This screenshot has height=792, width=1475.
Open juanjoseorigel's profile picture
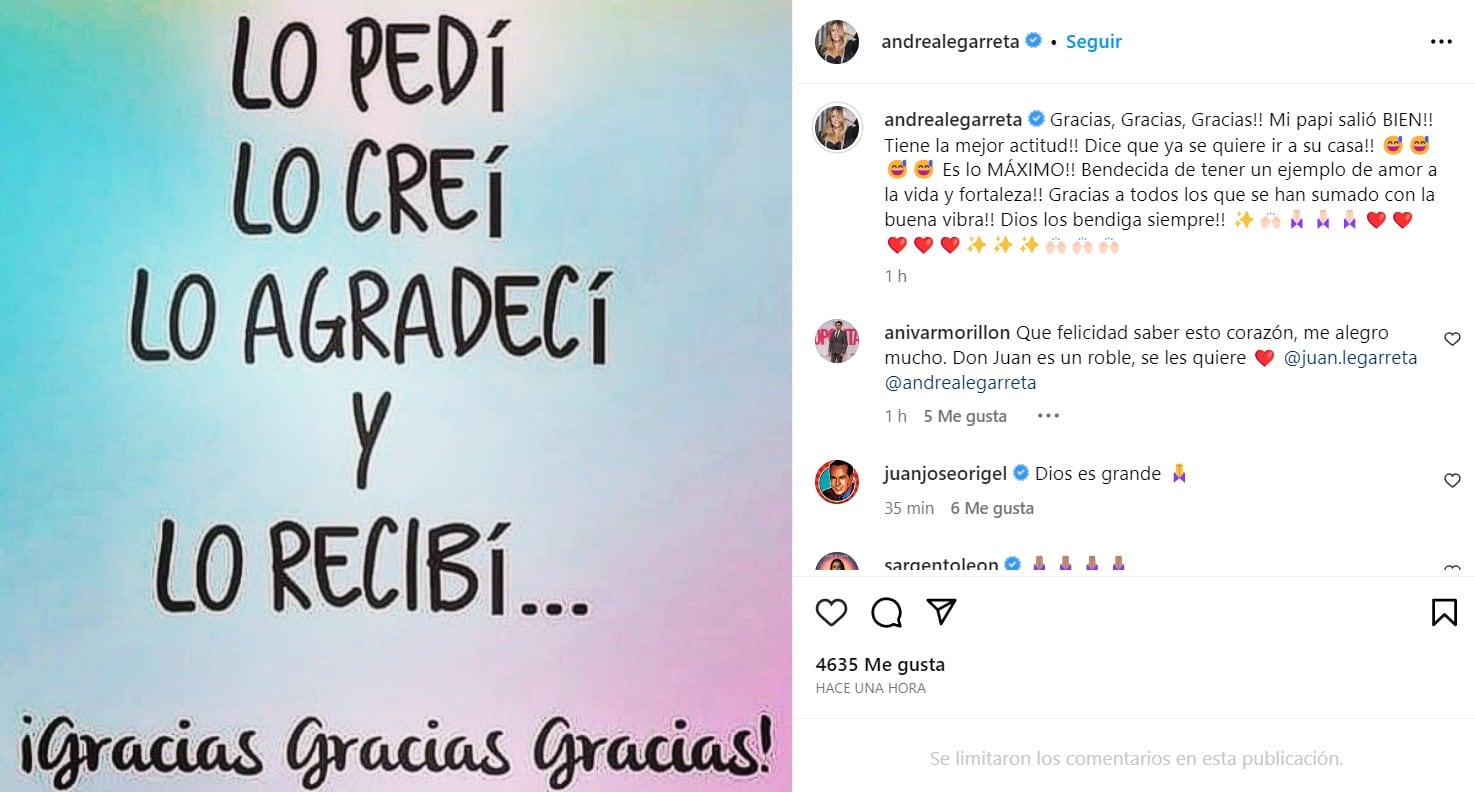837,482
